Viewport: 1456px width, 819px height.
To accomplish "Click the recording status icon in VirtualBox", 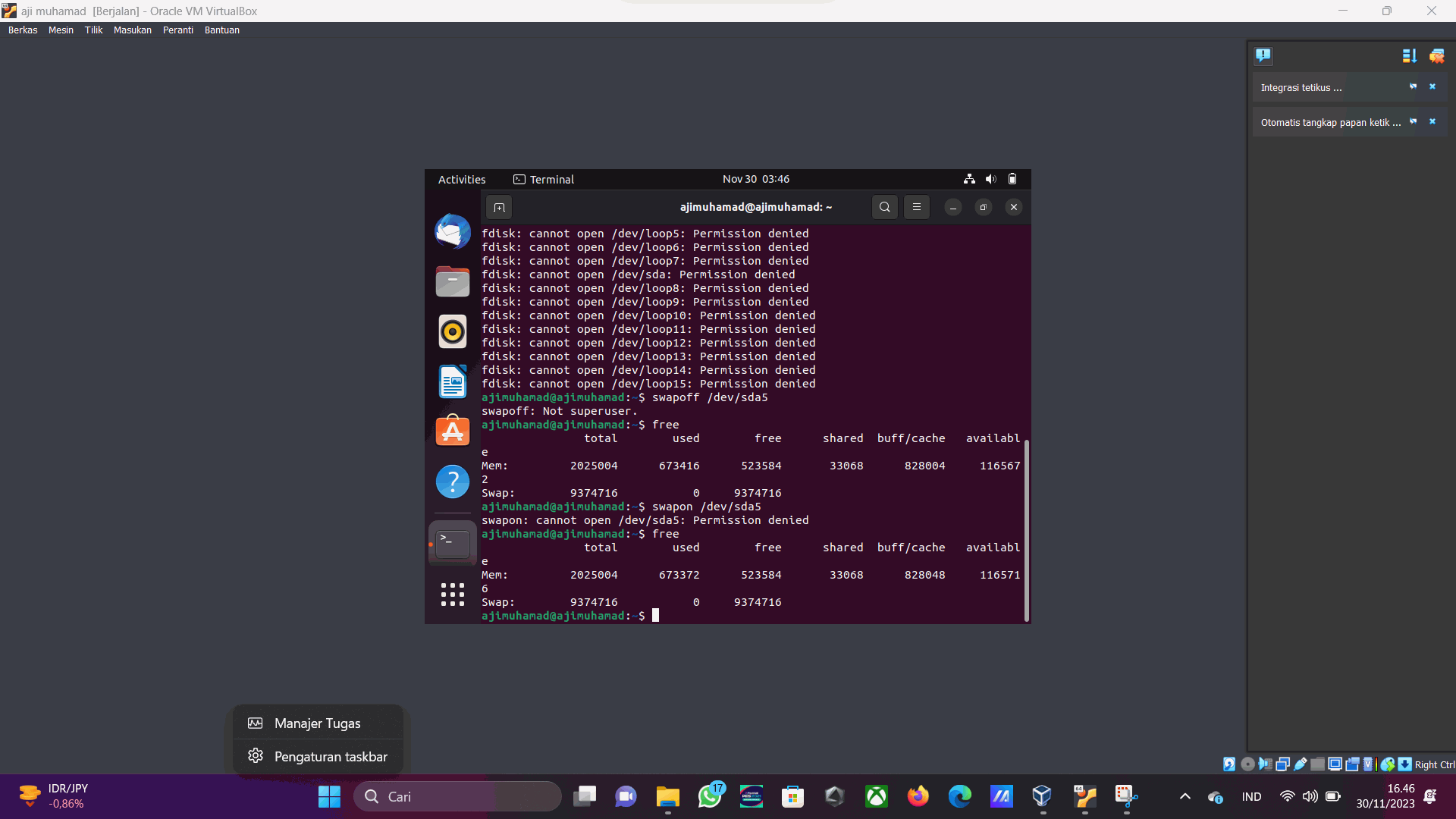I will click(x=1352, y=764).
